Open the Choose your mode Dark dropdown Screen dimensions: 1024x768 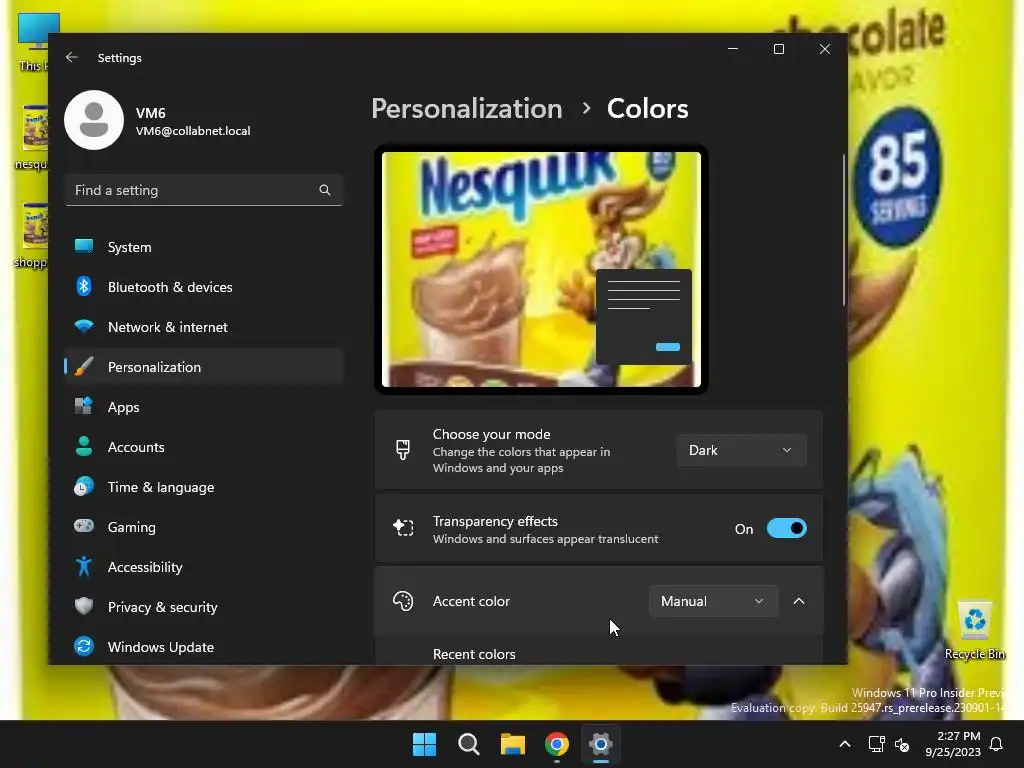pyautogui.click(x=741, y=450)
